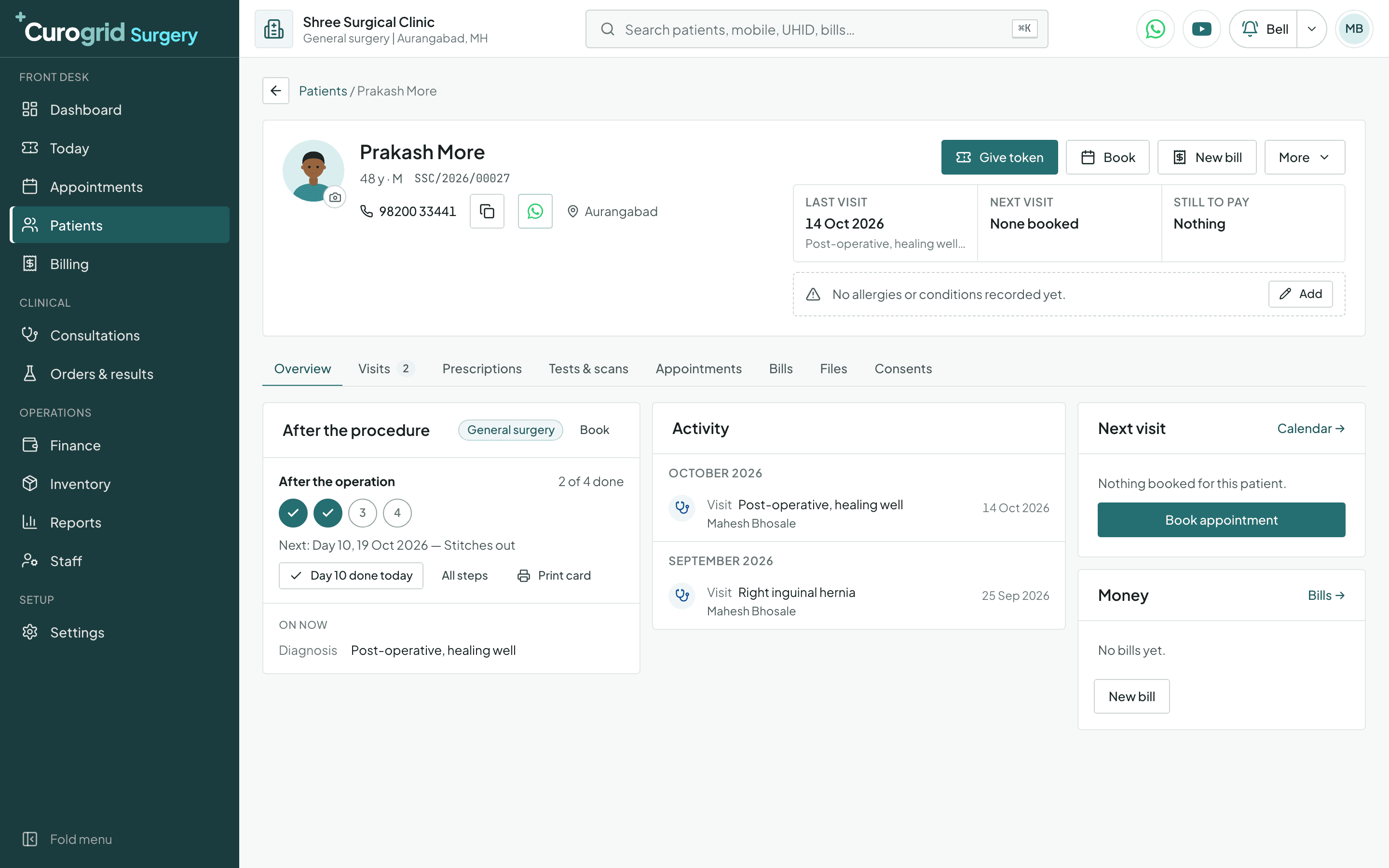Click the YouTube video icon in header
The height and width of the screenshot is (868, 1389).
coord(1201,29)
